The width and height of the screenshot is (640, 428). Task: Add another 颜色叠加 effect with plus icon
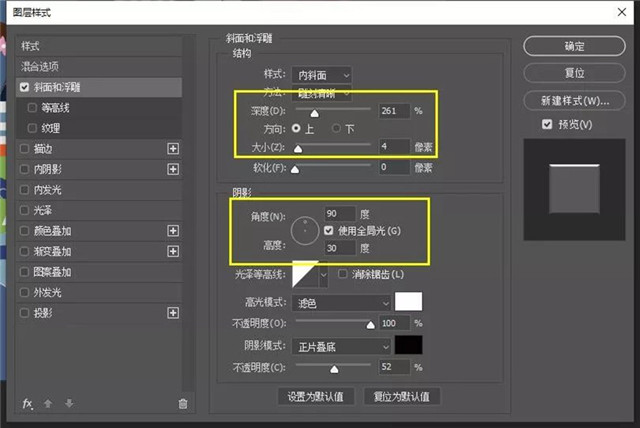(173, 230)
